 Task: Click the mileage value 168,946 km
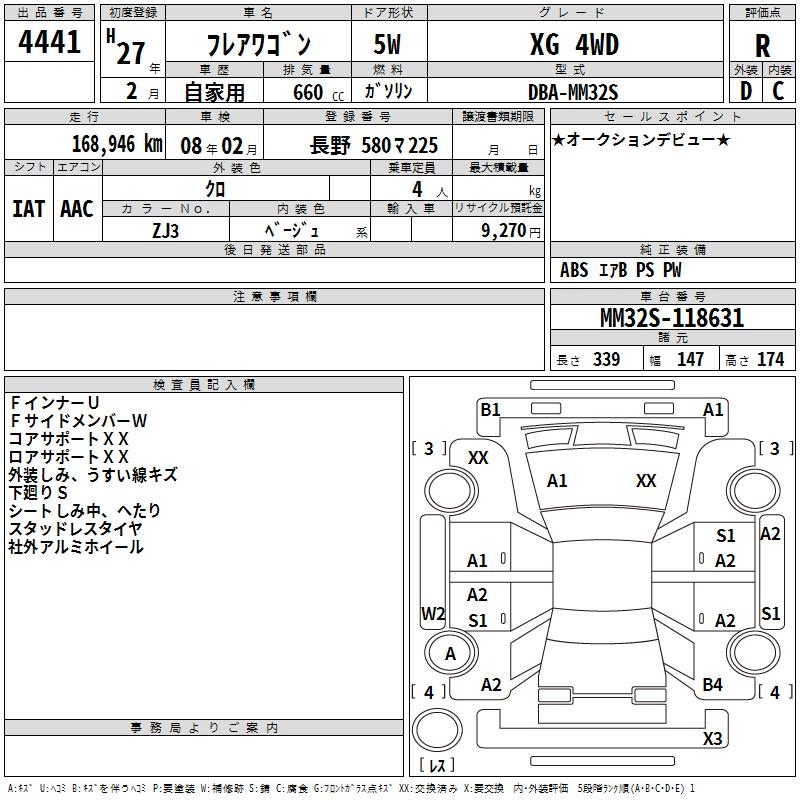[117, 144]
